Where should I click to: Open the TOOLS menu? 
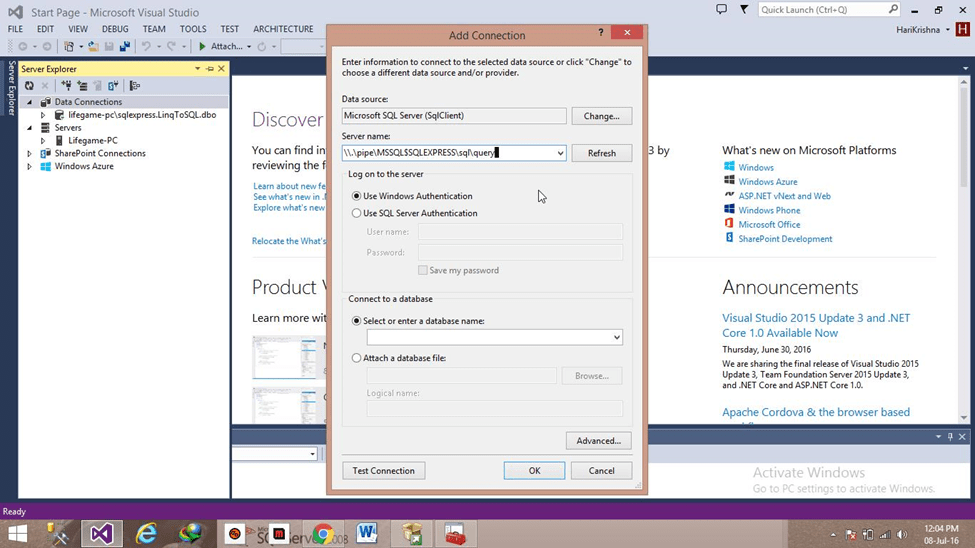[x=193, y=29]
